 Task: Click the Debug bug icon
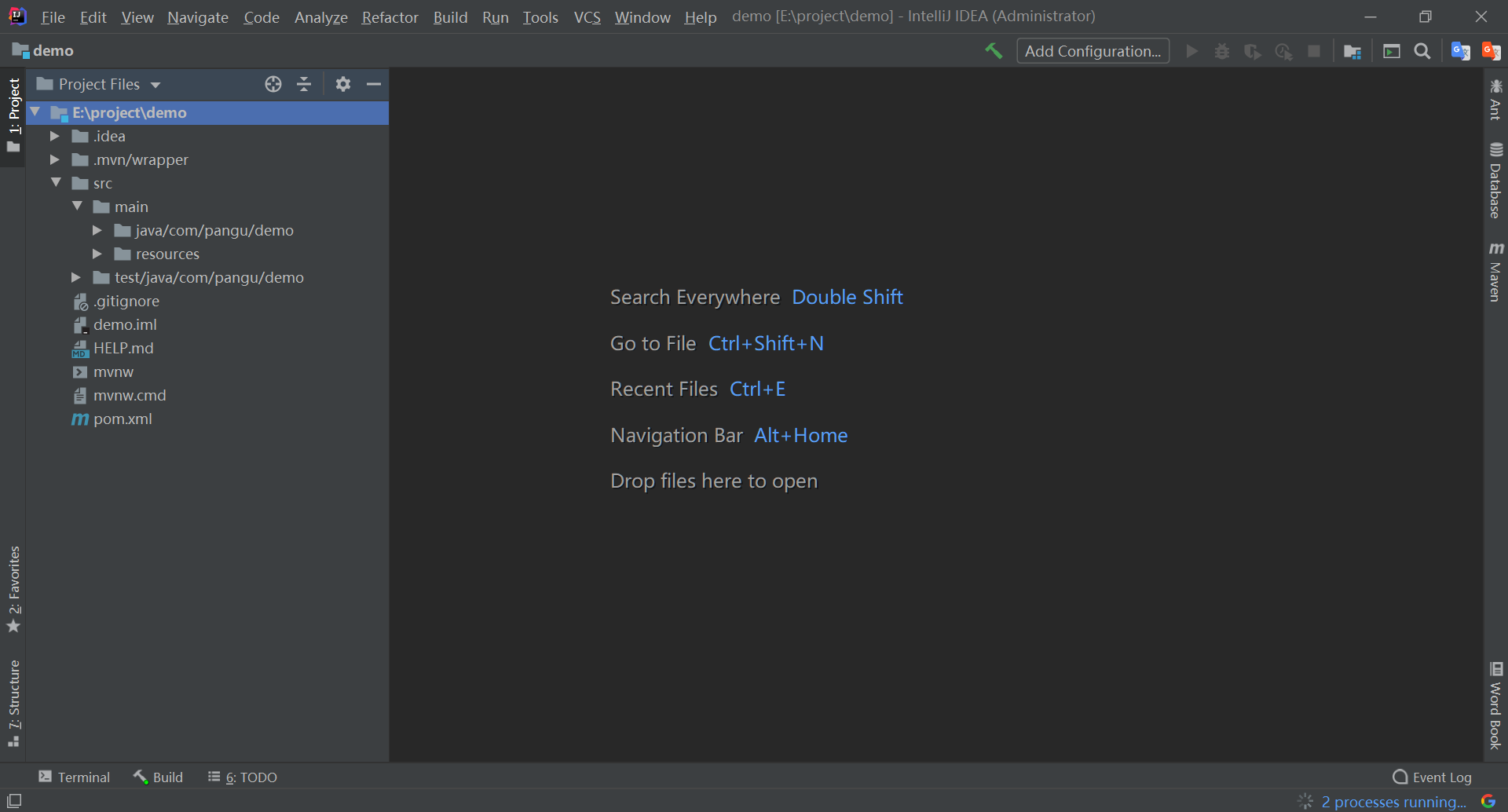pyautogui.click(x=1222, y=51)
